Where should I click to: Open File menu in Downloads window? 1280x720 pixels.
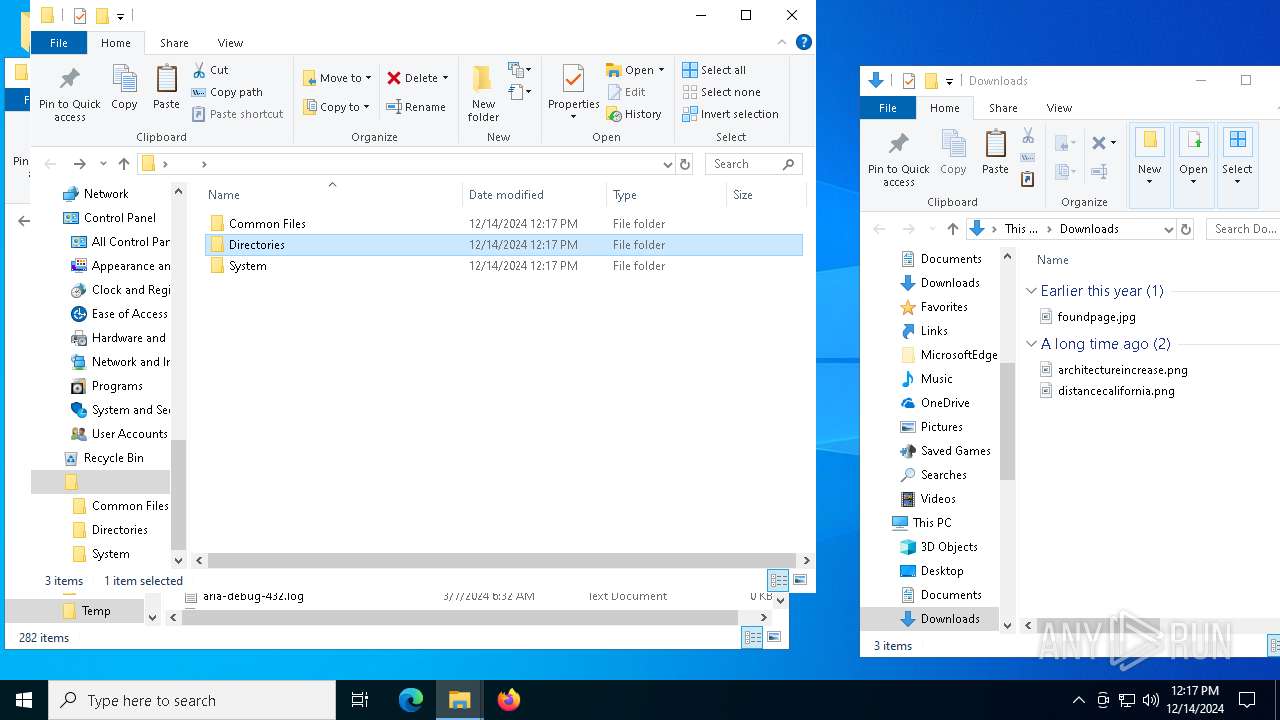(888, 108)
